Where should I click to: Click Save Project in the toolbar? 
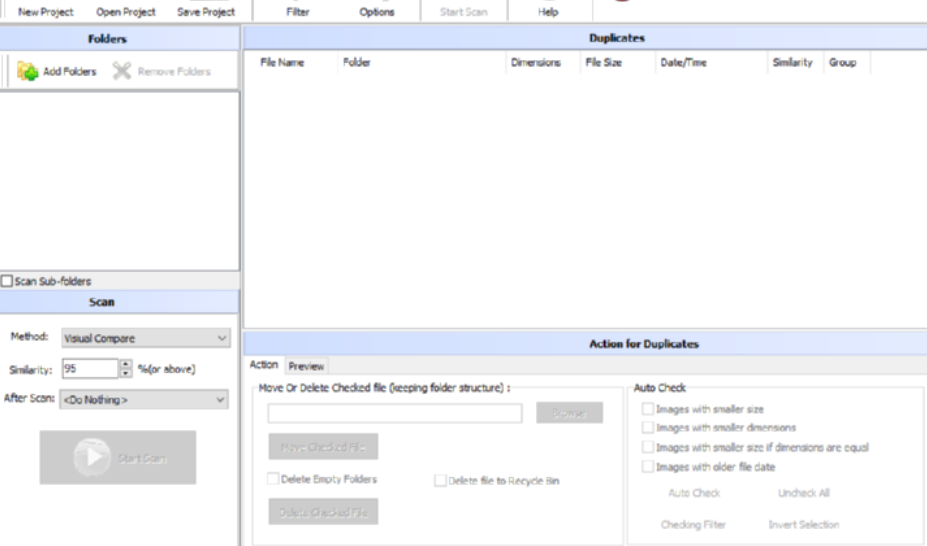pos(206,12)
